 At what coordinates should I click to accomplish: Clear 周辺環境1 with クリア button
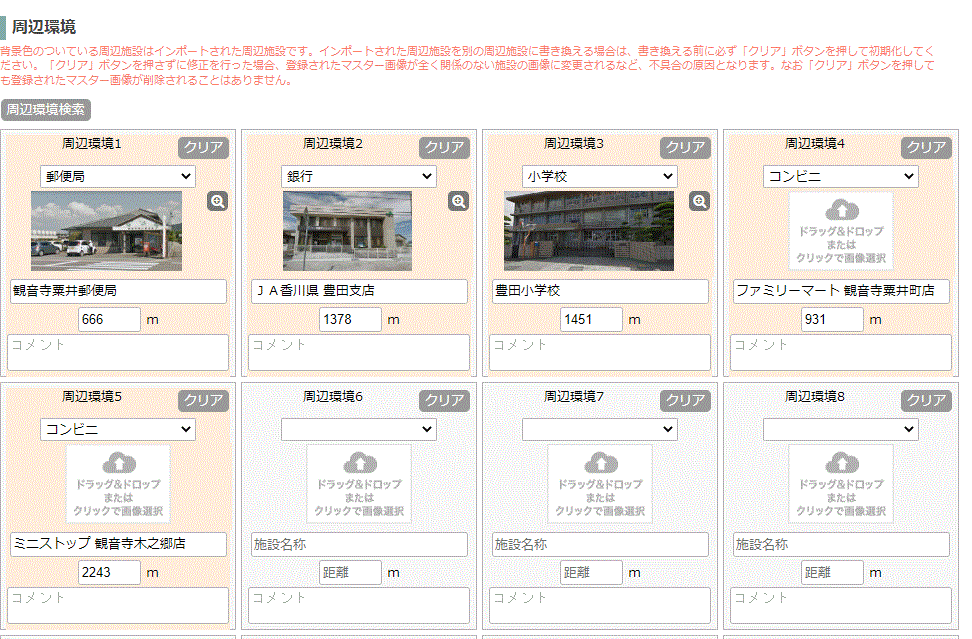click(x=203, y=148)
